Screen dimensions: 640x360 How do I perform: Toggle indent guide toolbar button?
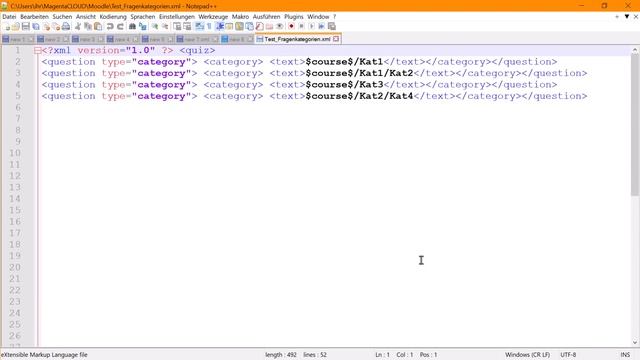click(220, 27)
